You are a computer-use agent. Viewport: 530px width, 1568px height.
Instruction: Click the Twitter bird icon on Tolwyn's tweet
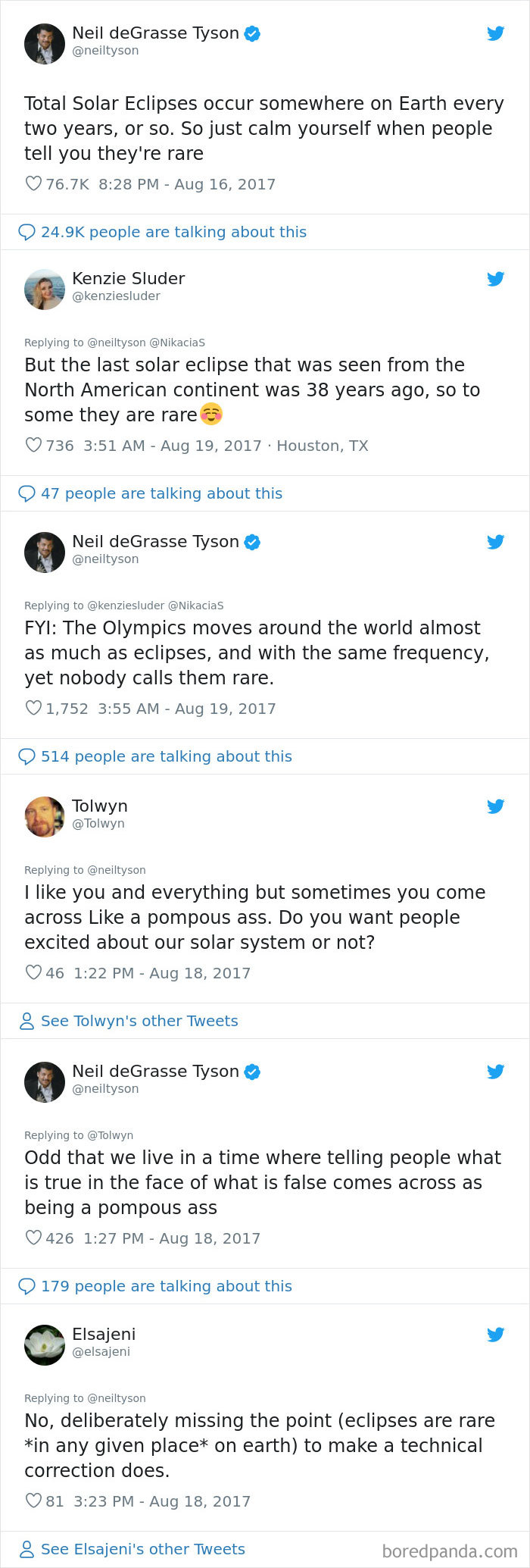496,806
